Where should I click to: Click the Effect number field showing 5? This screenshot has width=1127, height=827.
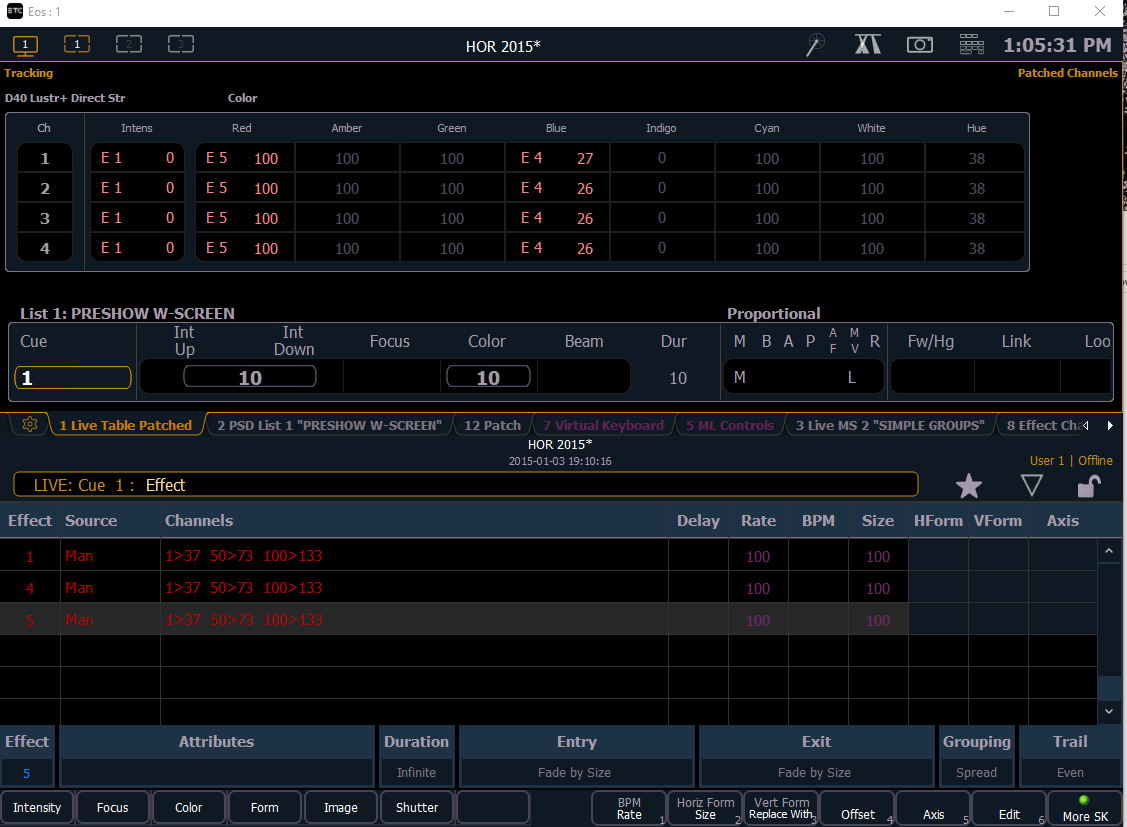tap(27, 773)
